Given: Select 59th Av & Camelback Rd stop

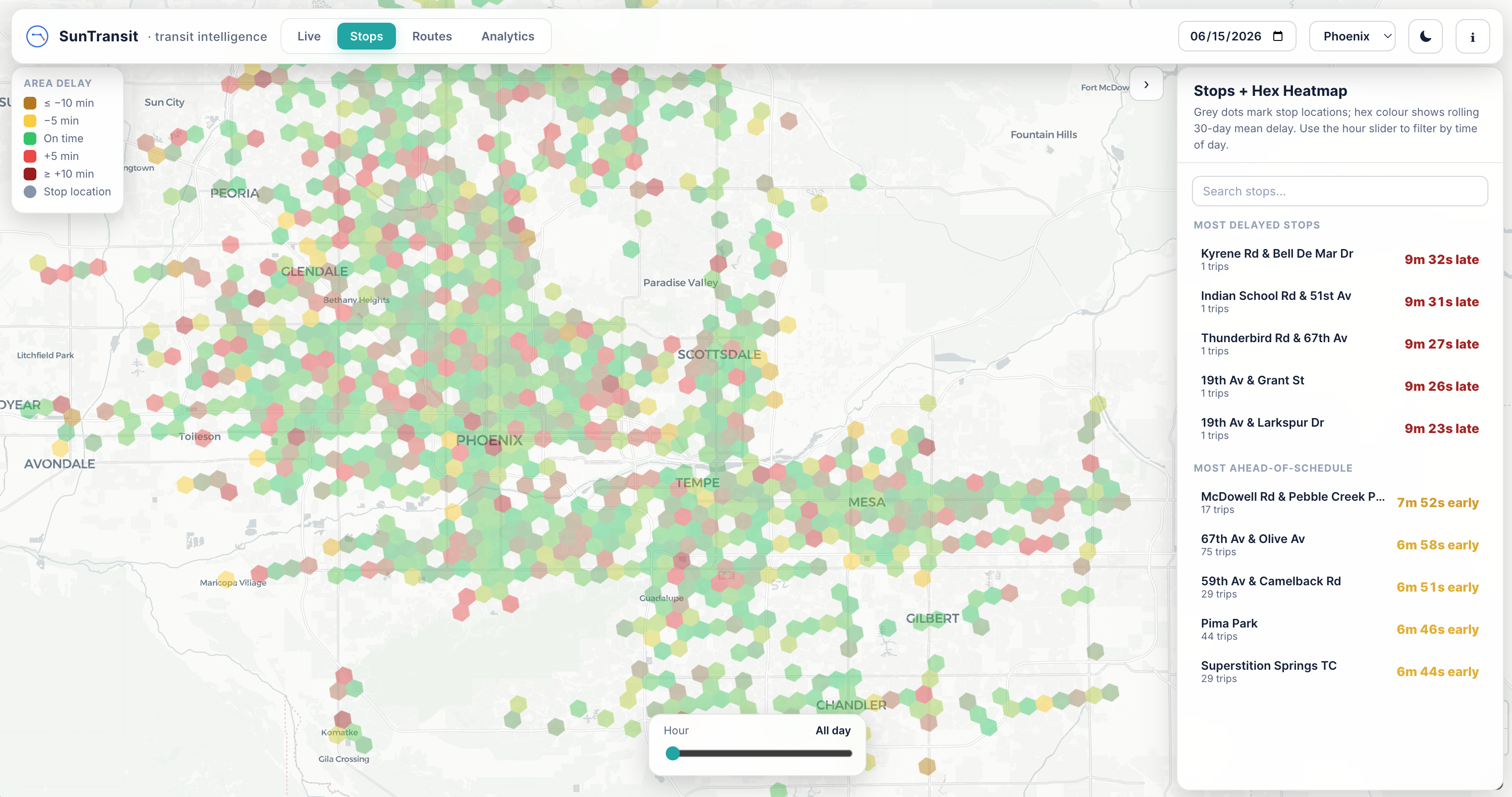Looking at the screenshot, I should 1339,587.
